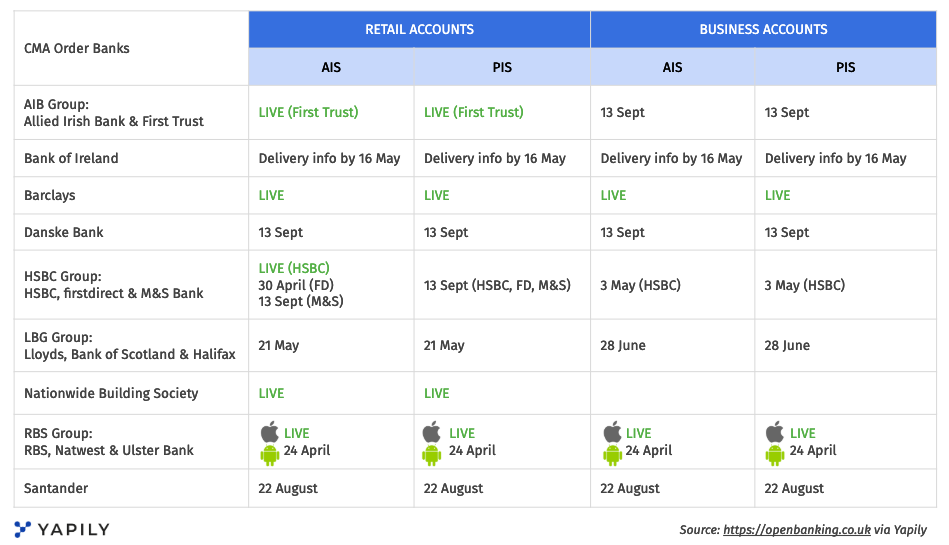Click the Apple icon in RBS Retail PIS cell
949x545 pixels.
pyautogui.click(x=432, y=432)
